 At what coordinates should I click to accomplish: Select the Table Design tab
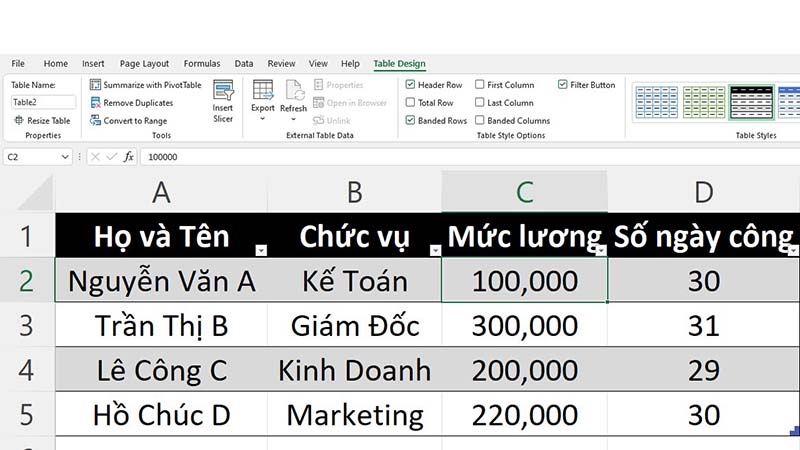click(399, 64)
